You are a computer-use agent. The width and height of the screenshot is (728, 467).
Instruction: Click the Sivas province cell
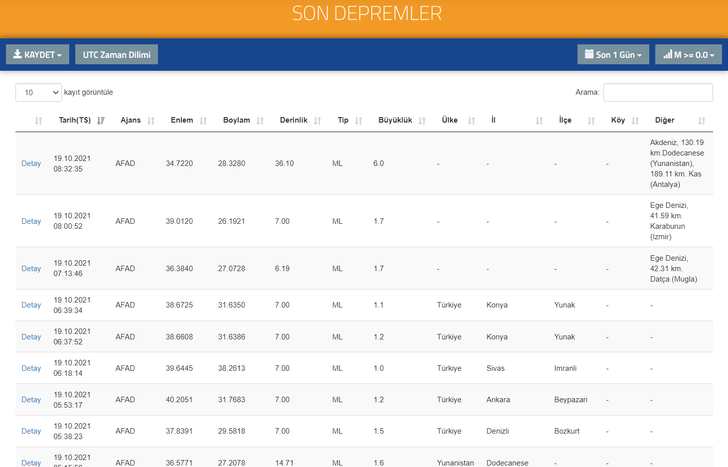coord(495,368)
